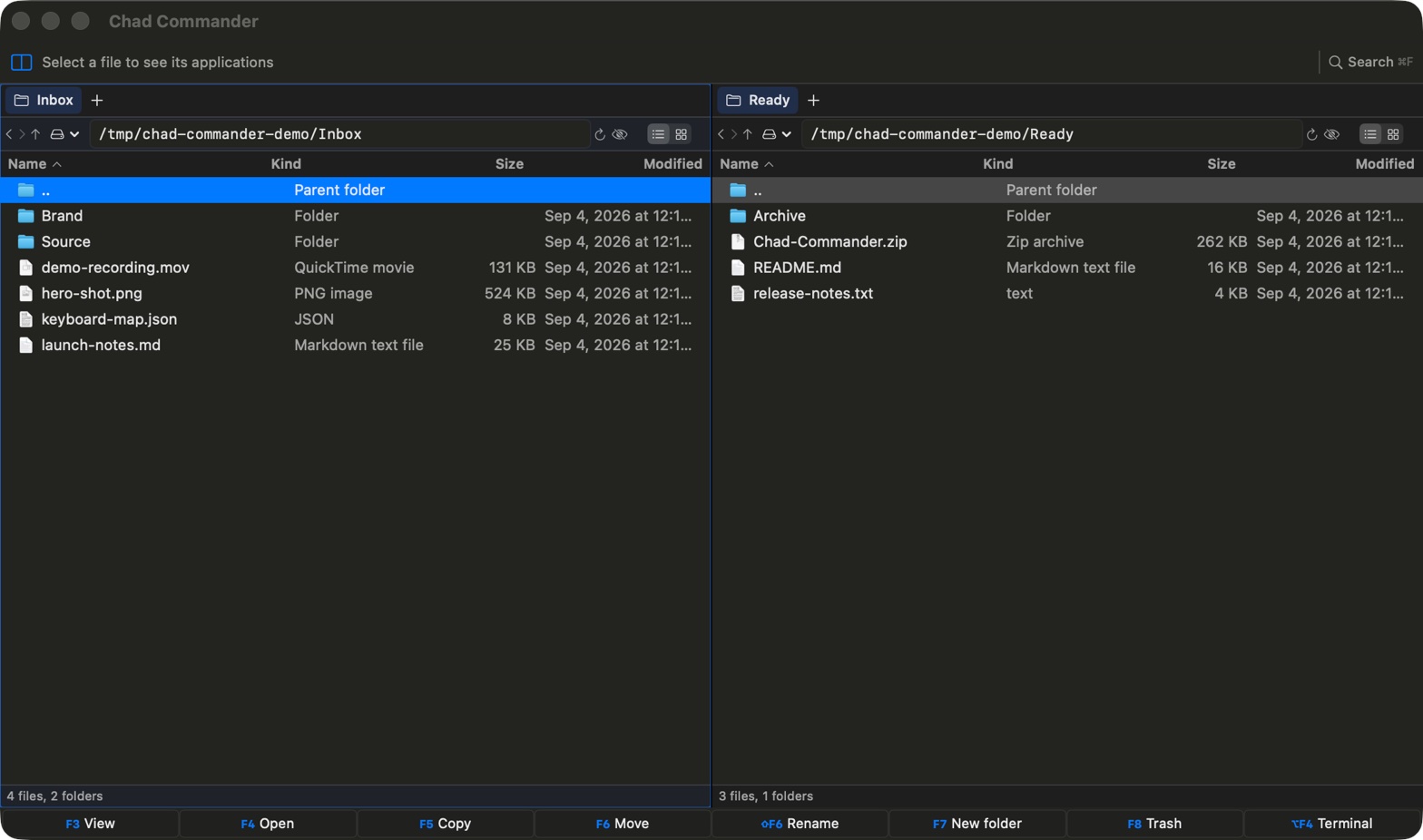Select parent folder row in Ready pane
The width and height of the screenshot is (1423, 840).
(x=1067, y=190)
